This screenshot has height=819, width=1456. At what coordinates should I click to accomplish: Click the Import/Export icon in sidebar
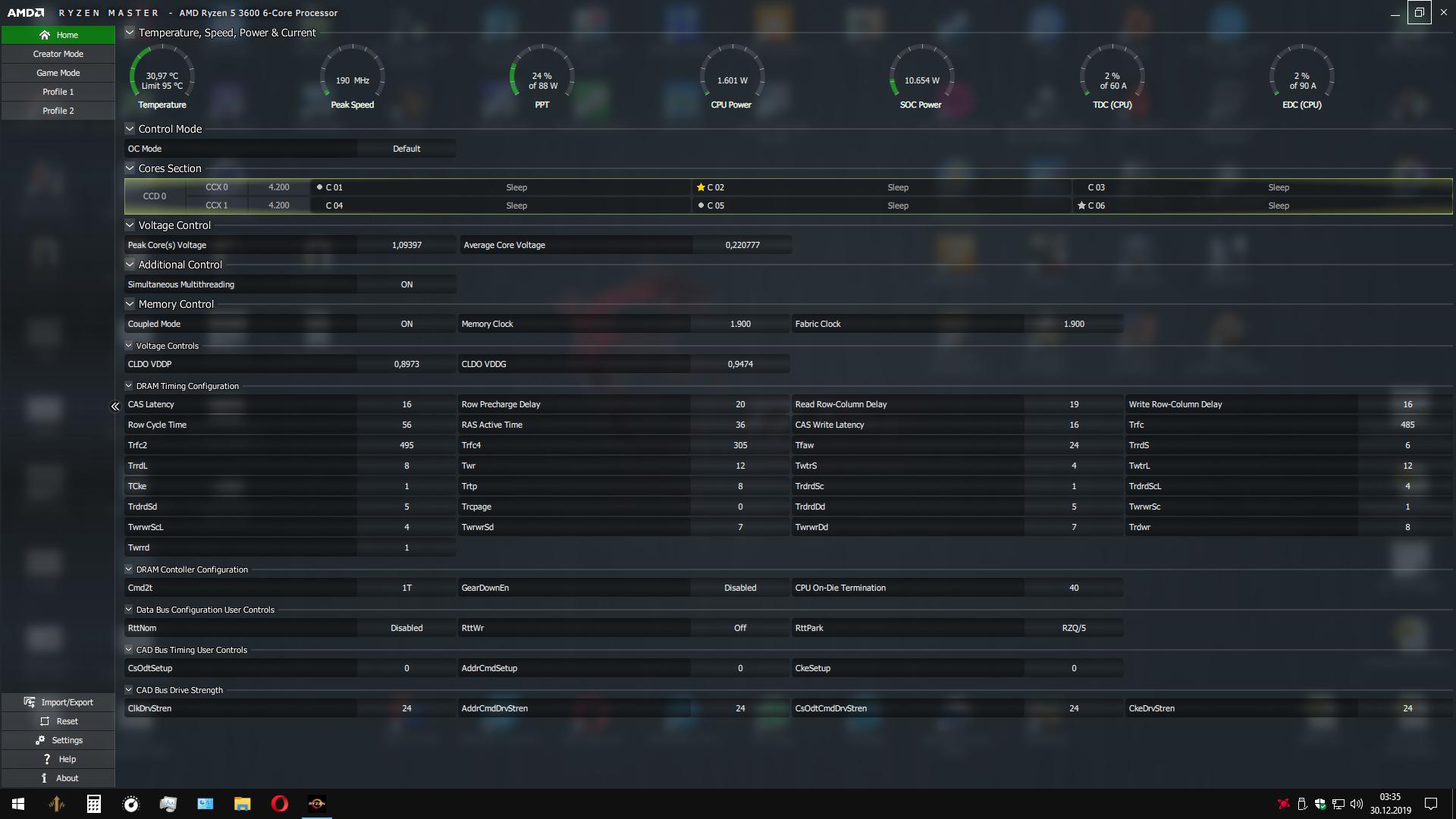(30, 702)
